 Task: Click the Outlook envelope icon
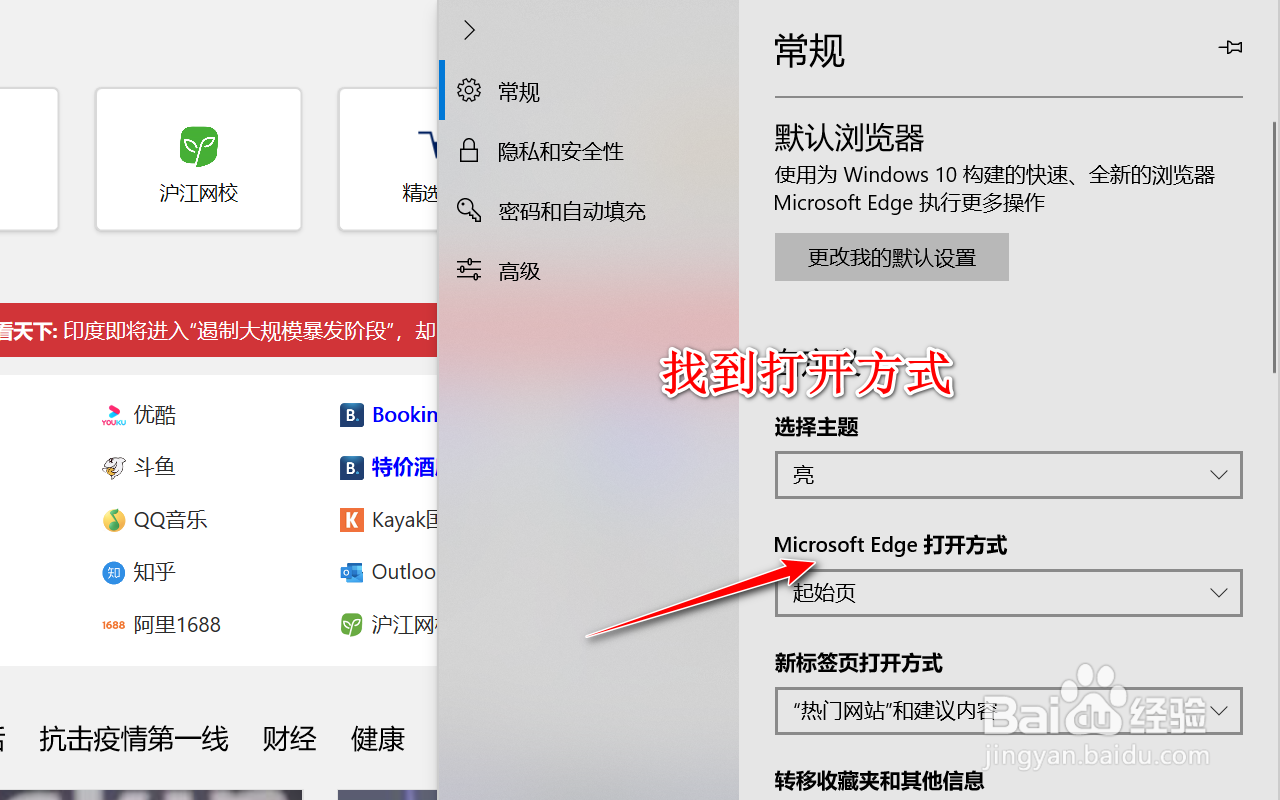pyautogui.click(x=351, y=572)
